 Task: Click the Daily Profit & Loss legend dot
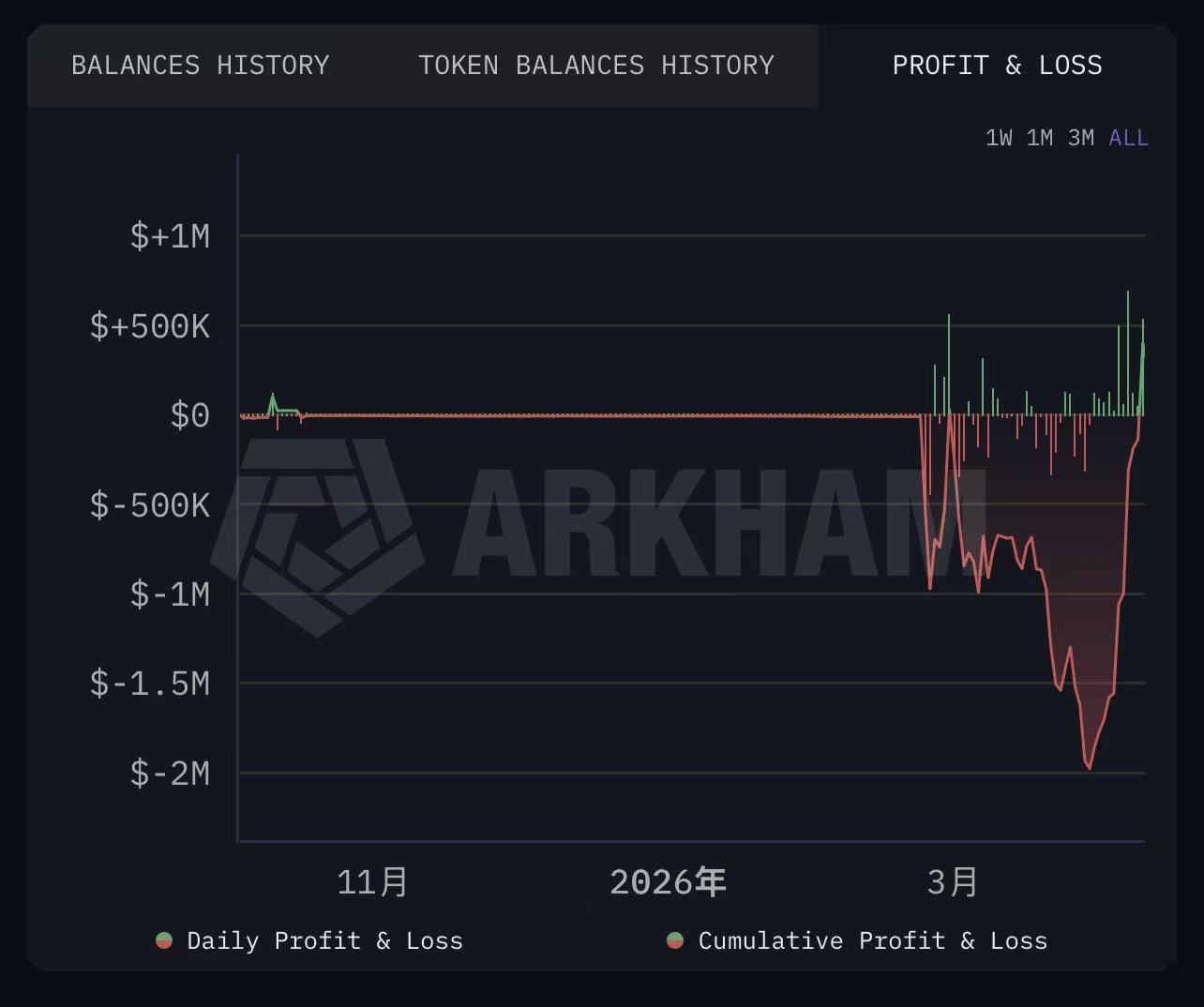(164, 940)
